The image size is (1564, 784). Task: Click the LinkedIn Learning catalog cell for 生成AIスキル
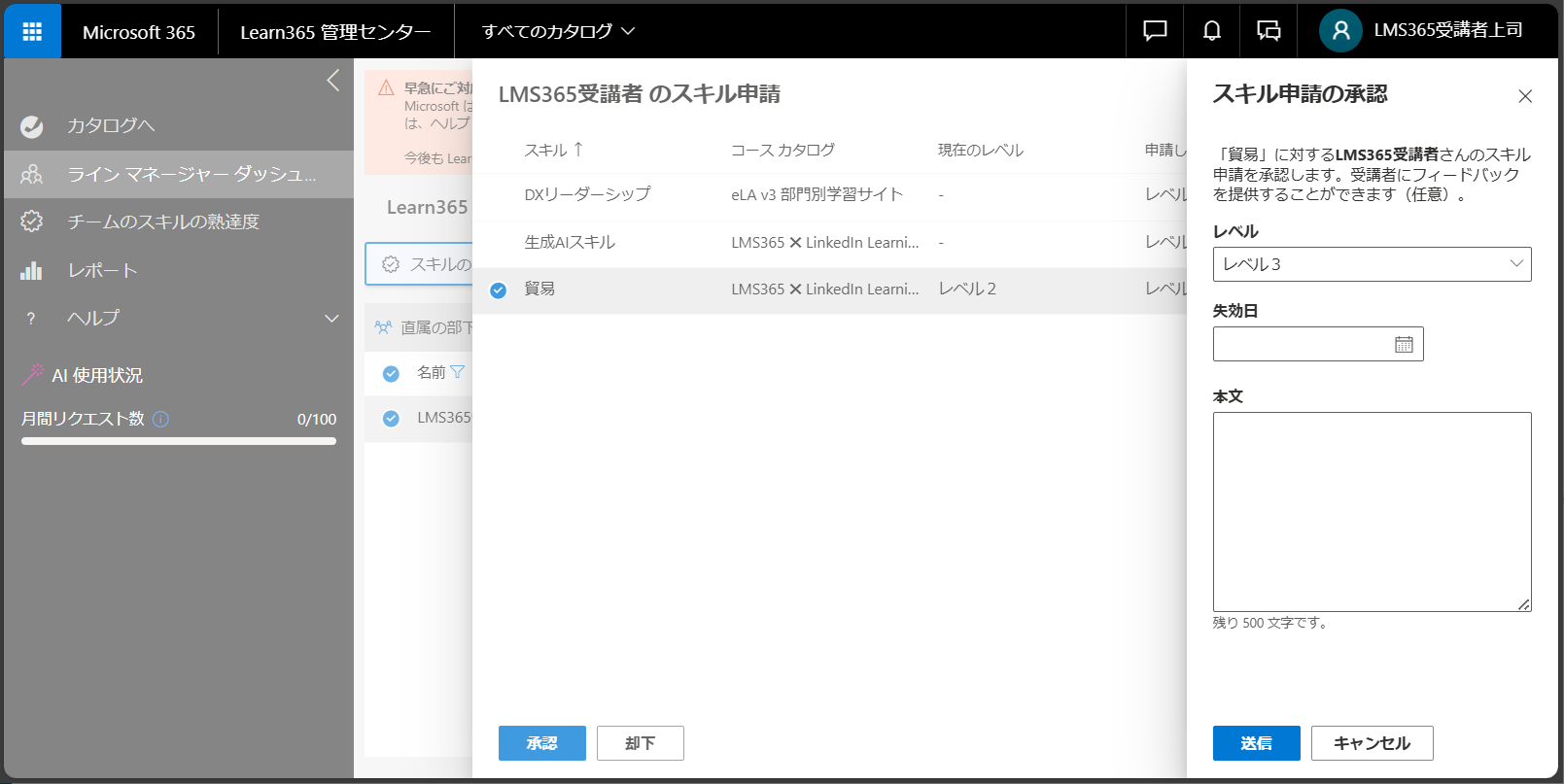[x=825, y=243]
